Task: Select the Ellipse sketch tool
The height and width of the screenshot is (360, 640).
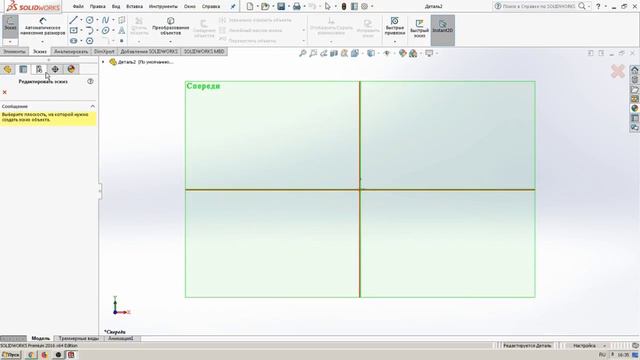Action: point(105,31)
